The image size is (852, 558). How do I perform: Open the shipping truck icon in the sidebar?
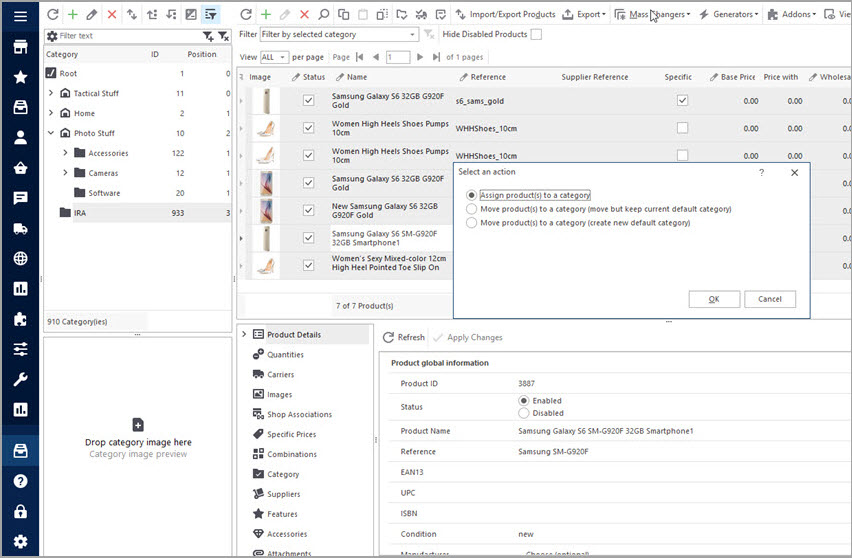tap(20, 228)
